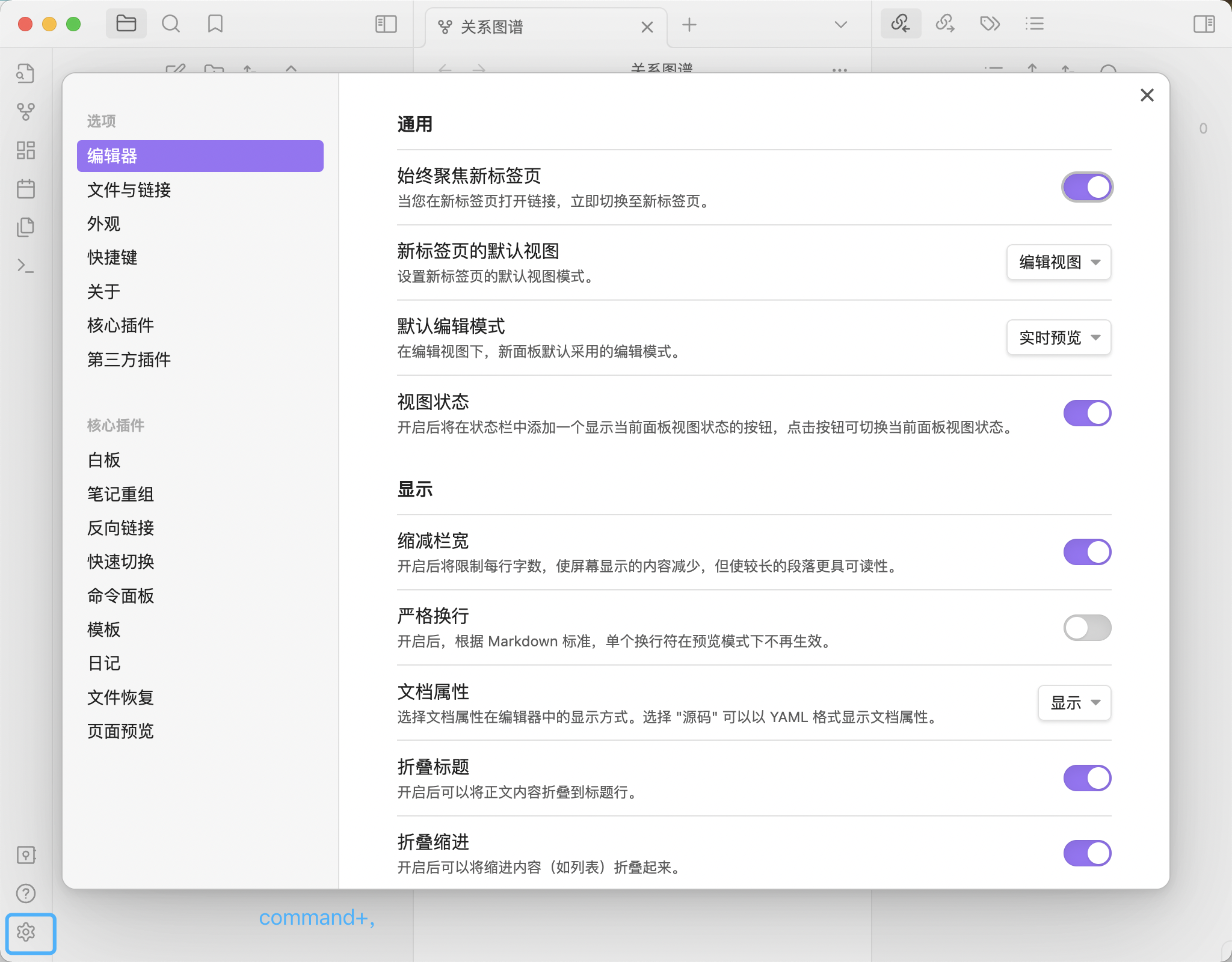Open 新标签页的默认视图 dropdown

pyautogui.click(x=1059, y=262)
